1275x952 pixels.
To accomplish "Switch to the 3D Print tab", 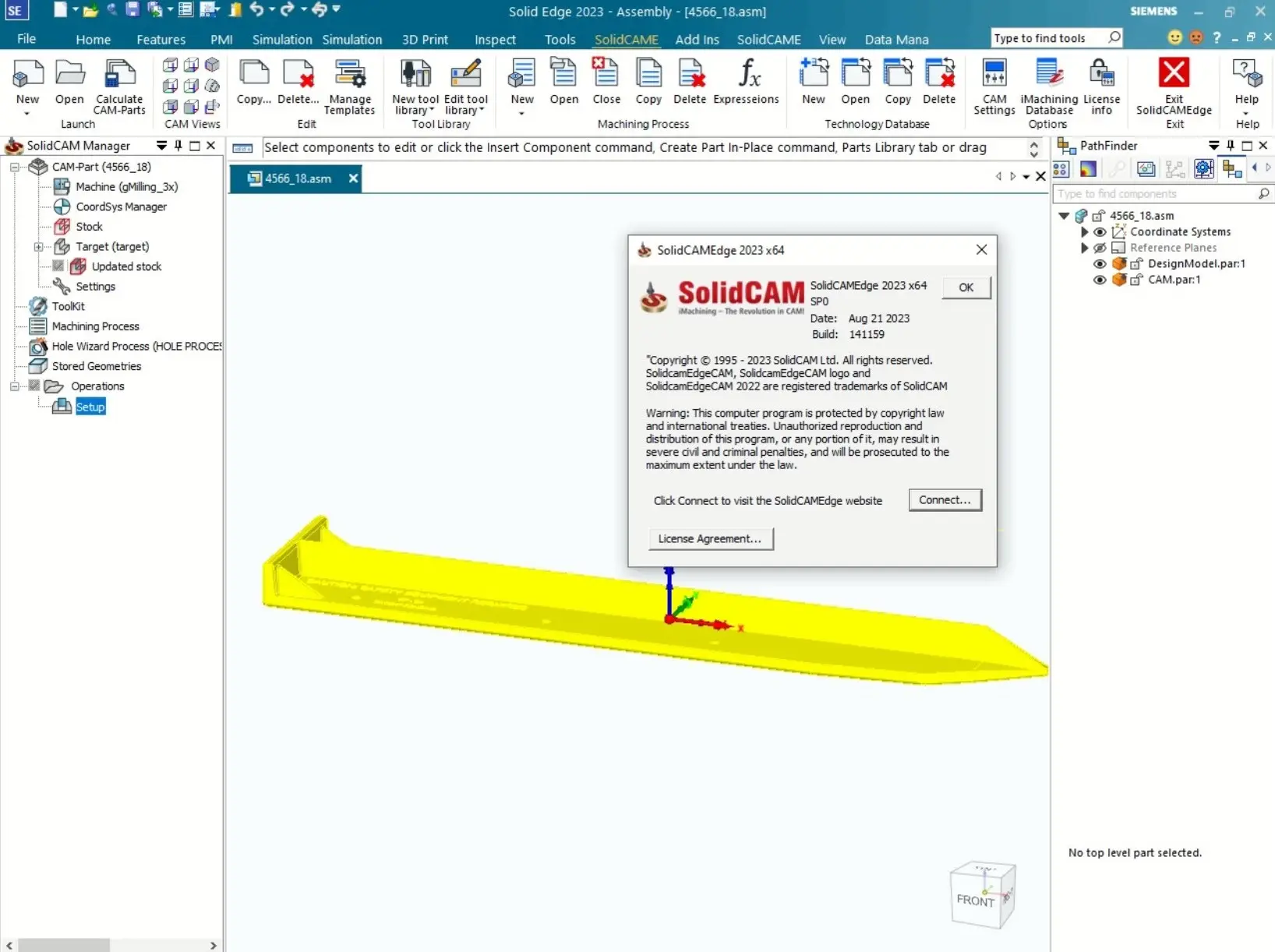I will click(425, 39).
